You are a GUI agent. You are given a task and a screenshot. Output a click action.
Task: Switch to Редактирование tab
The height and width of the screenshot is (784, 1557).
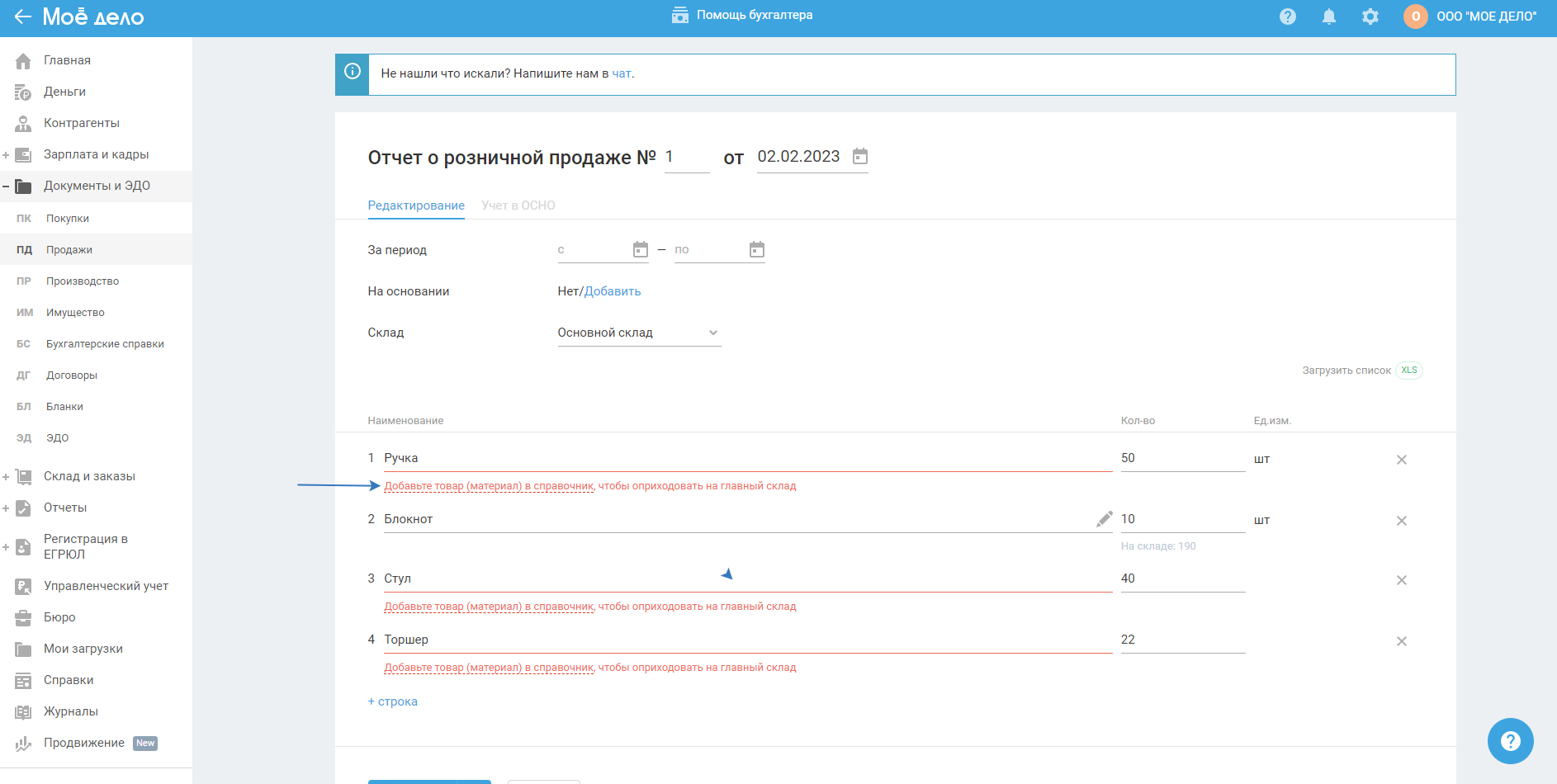click(416, 205)
